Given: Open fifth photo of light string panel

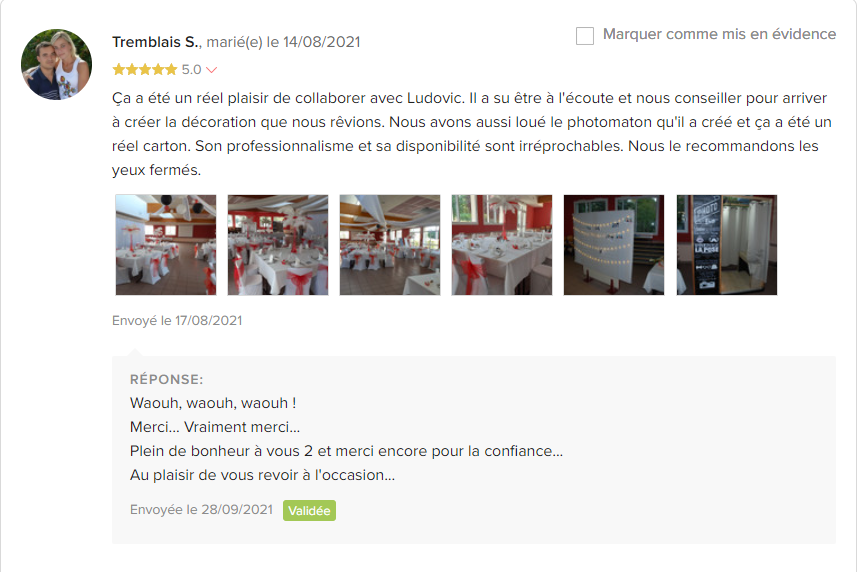Looking at the screenshot, I should (614, 245).
